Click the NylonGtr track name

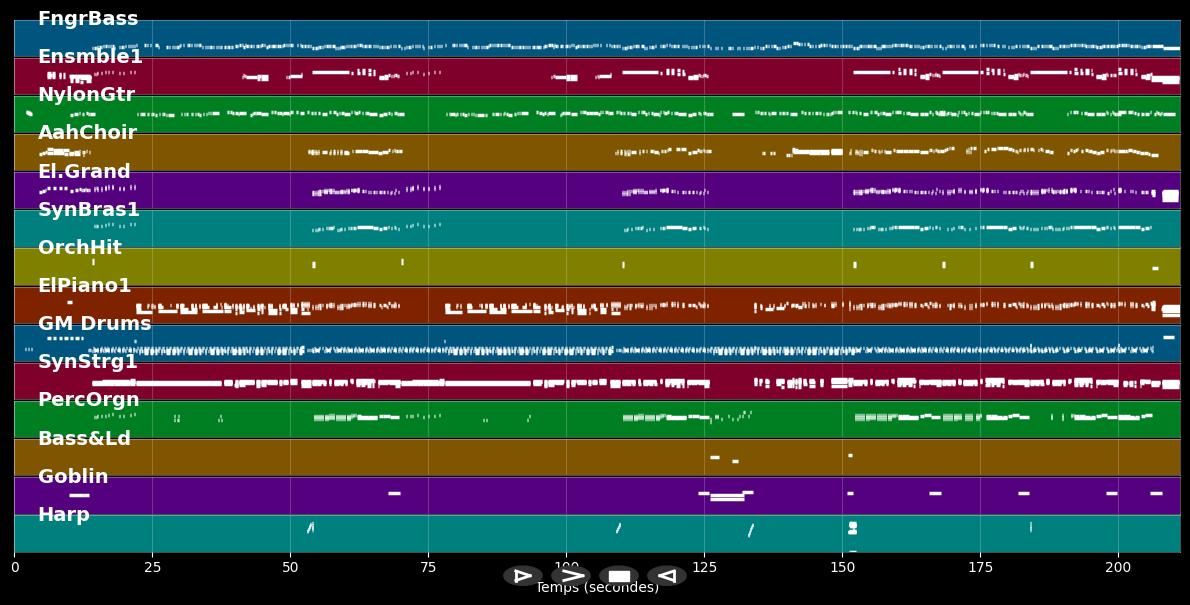point(86,95)
